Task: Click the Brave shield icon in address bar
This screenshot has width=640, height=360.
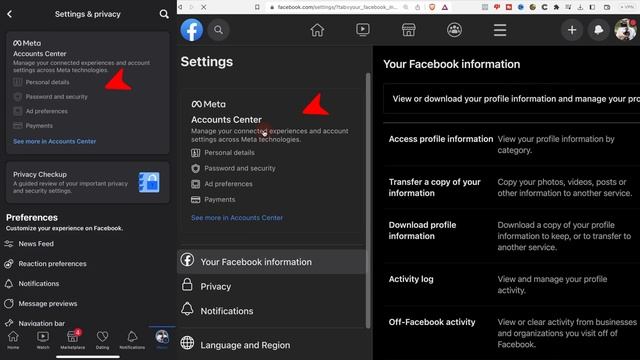Action: point(432,7)
